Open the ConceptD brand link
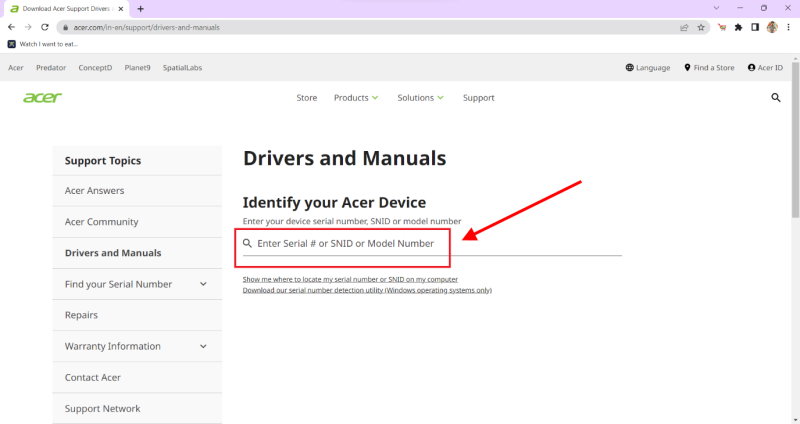This screenshot has height=424, width=800. coord(95,67)
